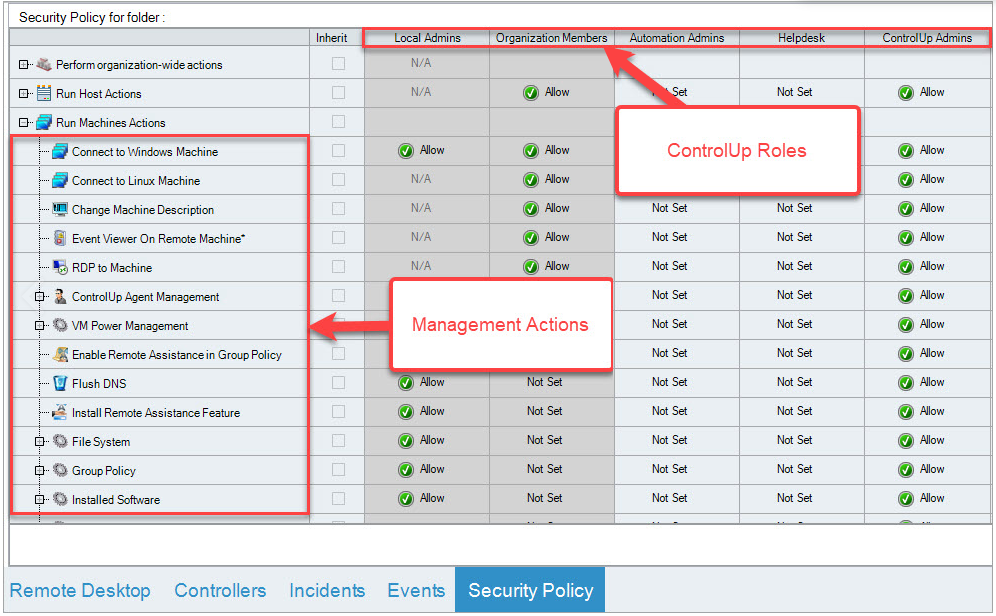Click Local Admins Allow checkmark for Group Policy
This screenshot has width=996, height=616.
pyautogui.click(x=406, y=470)
